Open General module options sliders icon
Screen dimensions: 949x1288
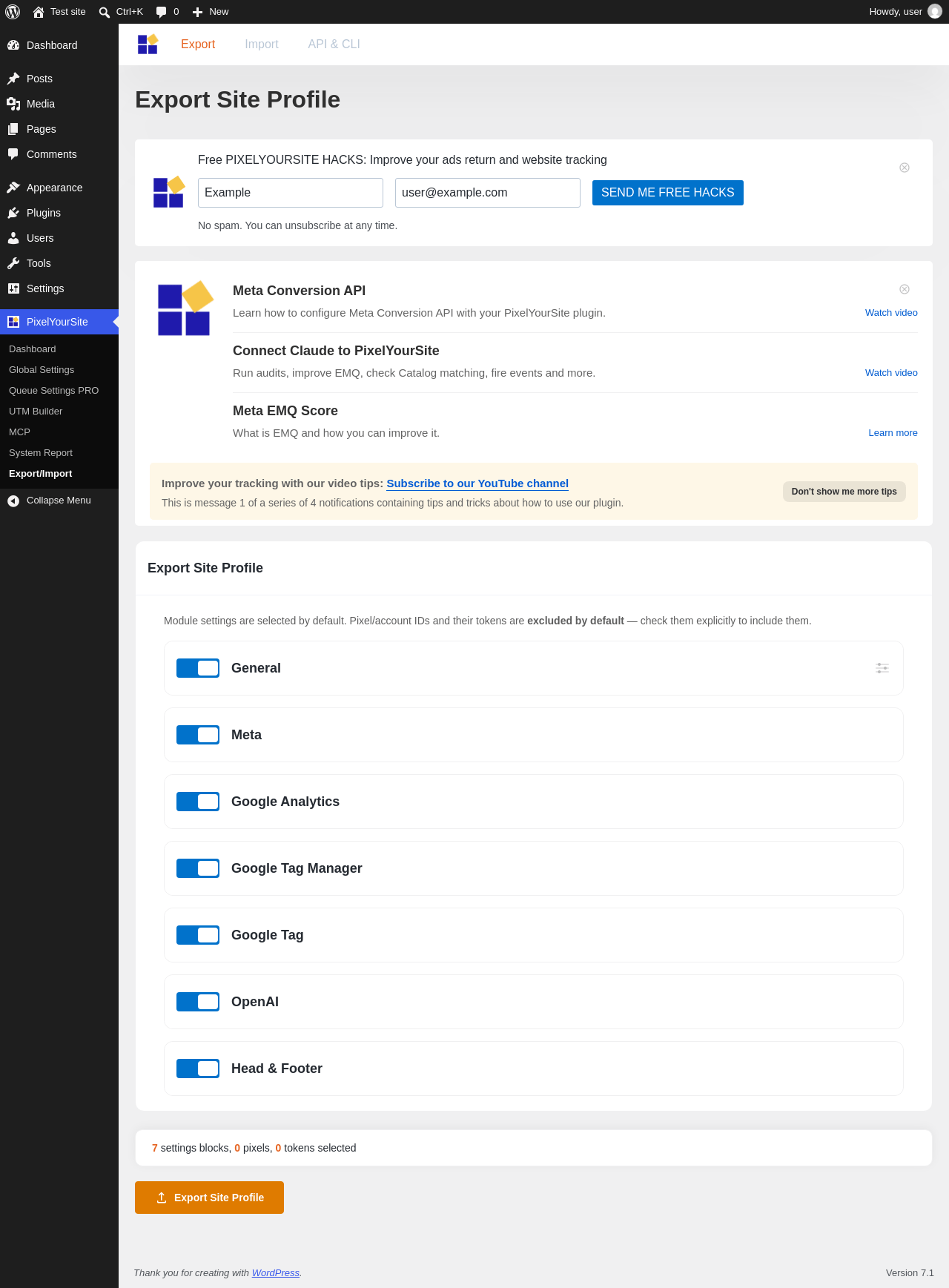point(882,668)
